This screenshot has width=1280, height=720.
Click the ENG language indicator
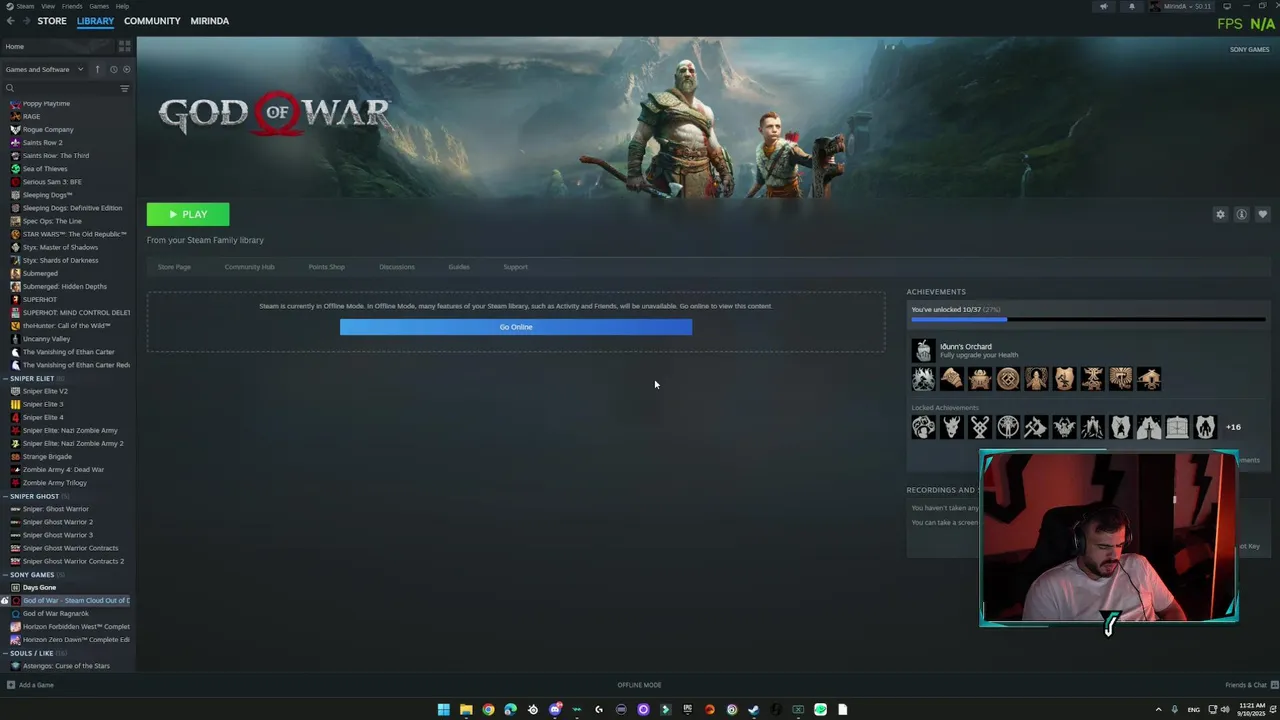pos(1193,709)
